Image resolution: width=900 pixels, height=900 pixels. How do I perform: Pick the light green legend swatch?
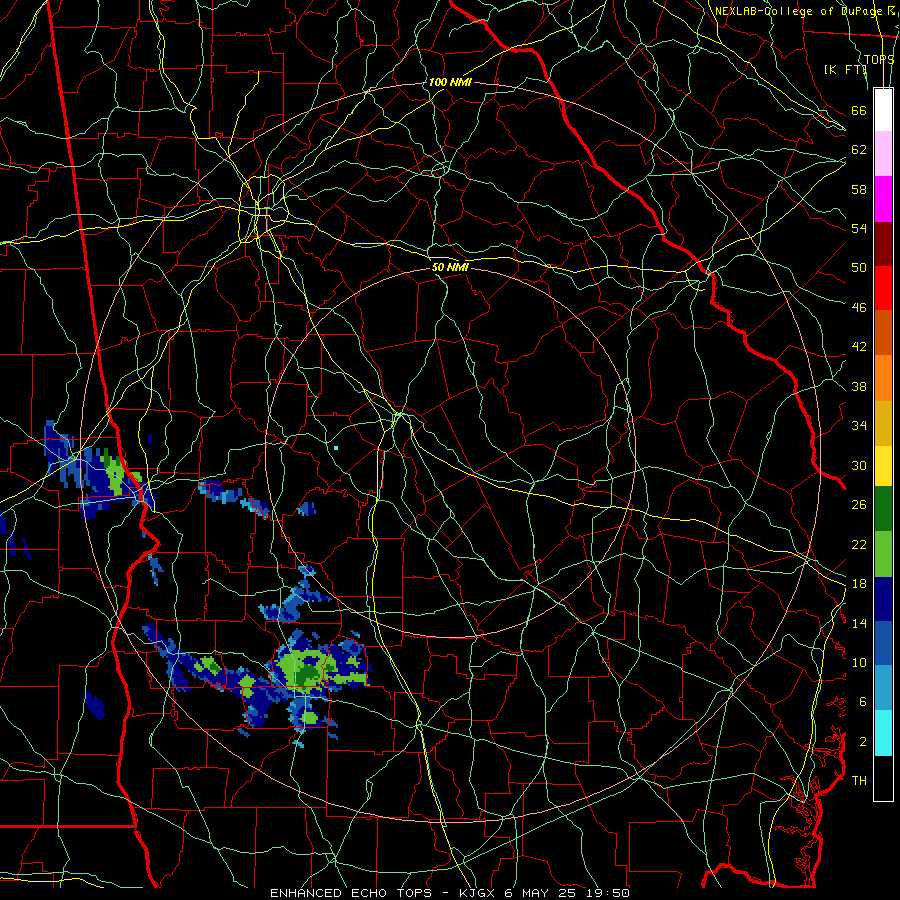tap(883, 554)
